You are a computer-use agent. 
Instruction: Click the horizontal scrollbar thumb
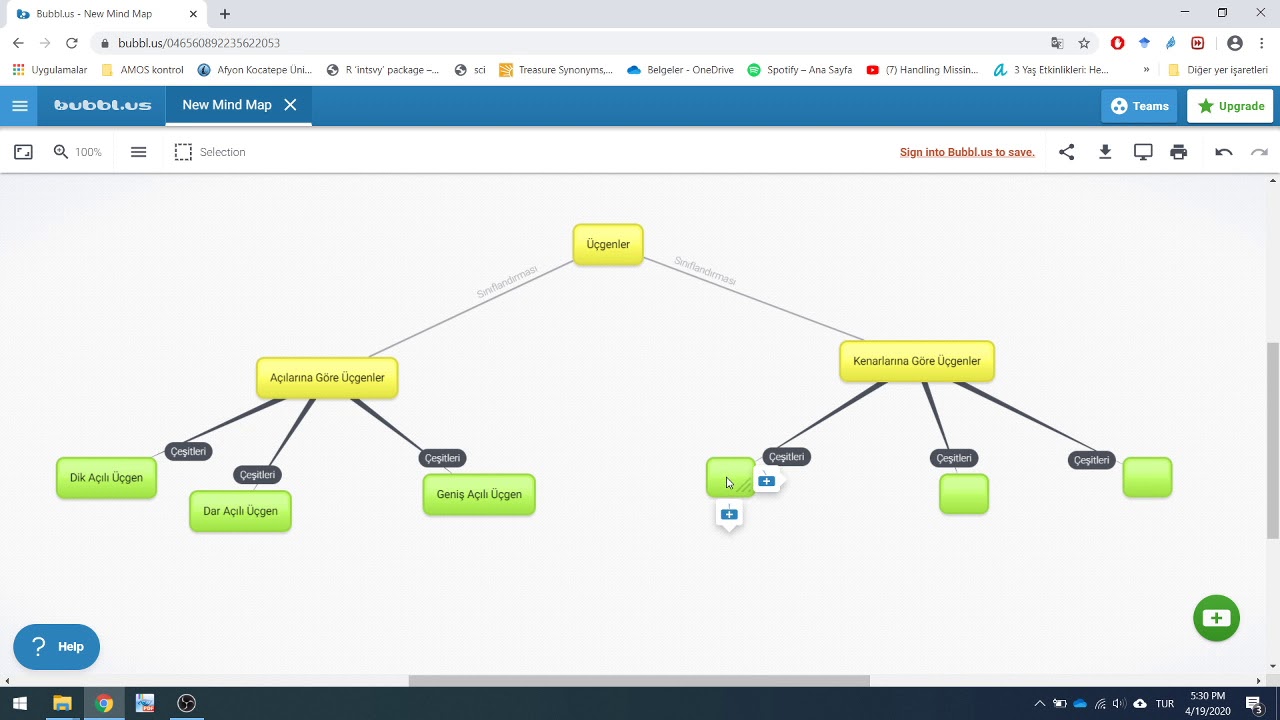click(639, 681)
